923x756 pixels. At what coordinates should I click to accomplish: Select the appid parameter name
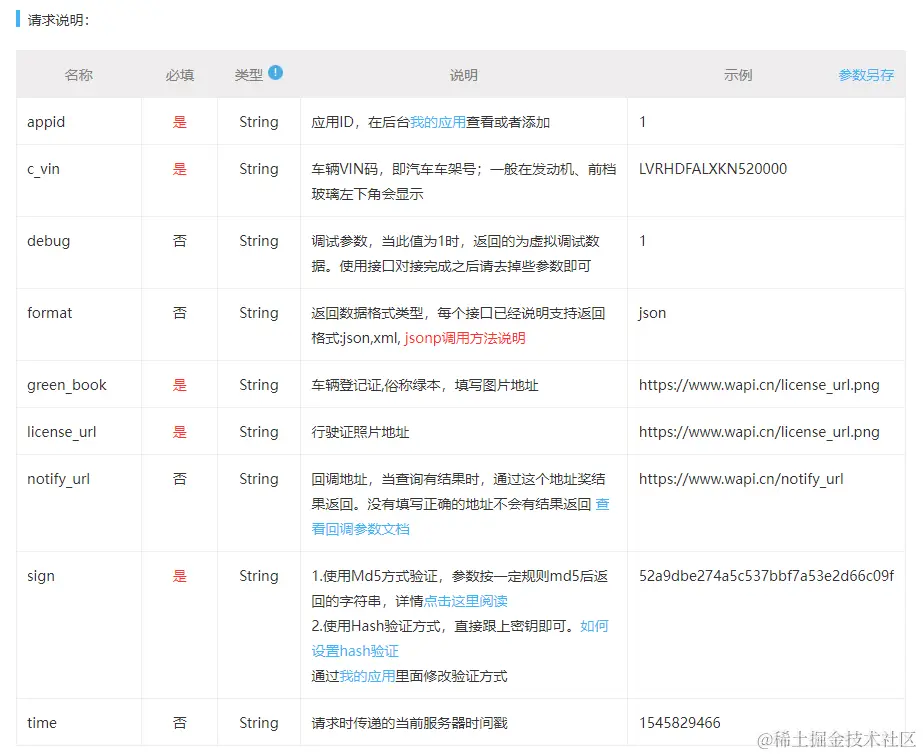(46, 122)
